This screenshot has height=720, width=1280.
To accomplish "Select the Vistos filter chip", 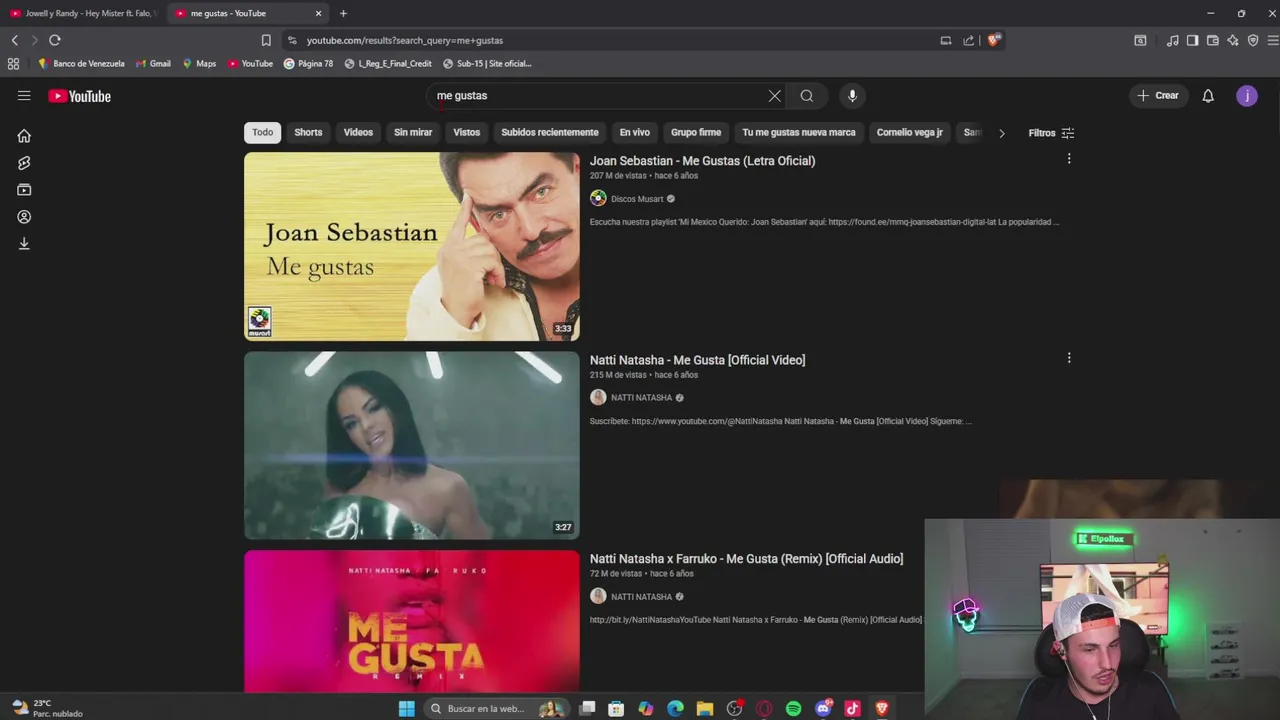I will coord(467,132).
